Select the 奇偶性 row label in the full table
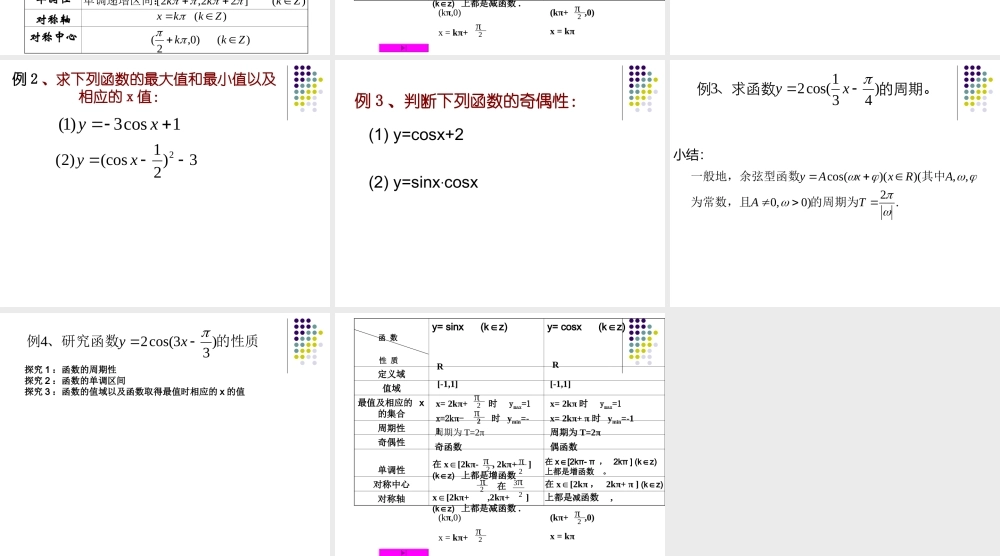 click(391, 443)
